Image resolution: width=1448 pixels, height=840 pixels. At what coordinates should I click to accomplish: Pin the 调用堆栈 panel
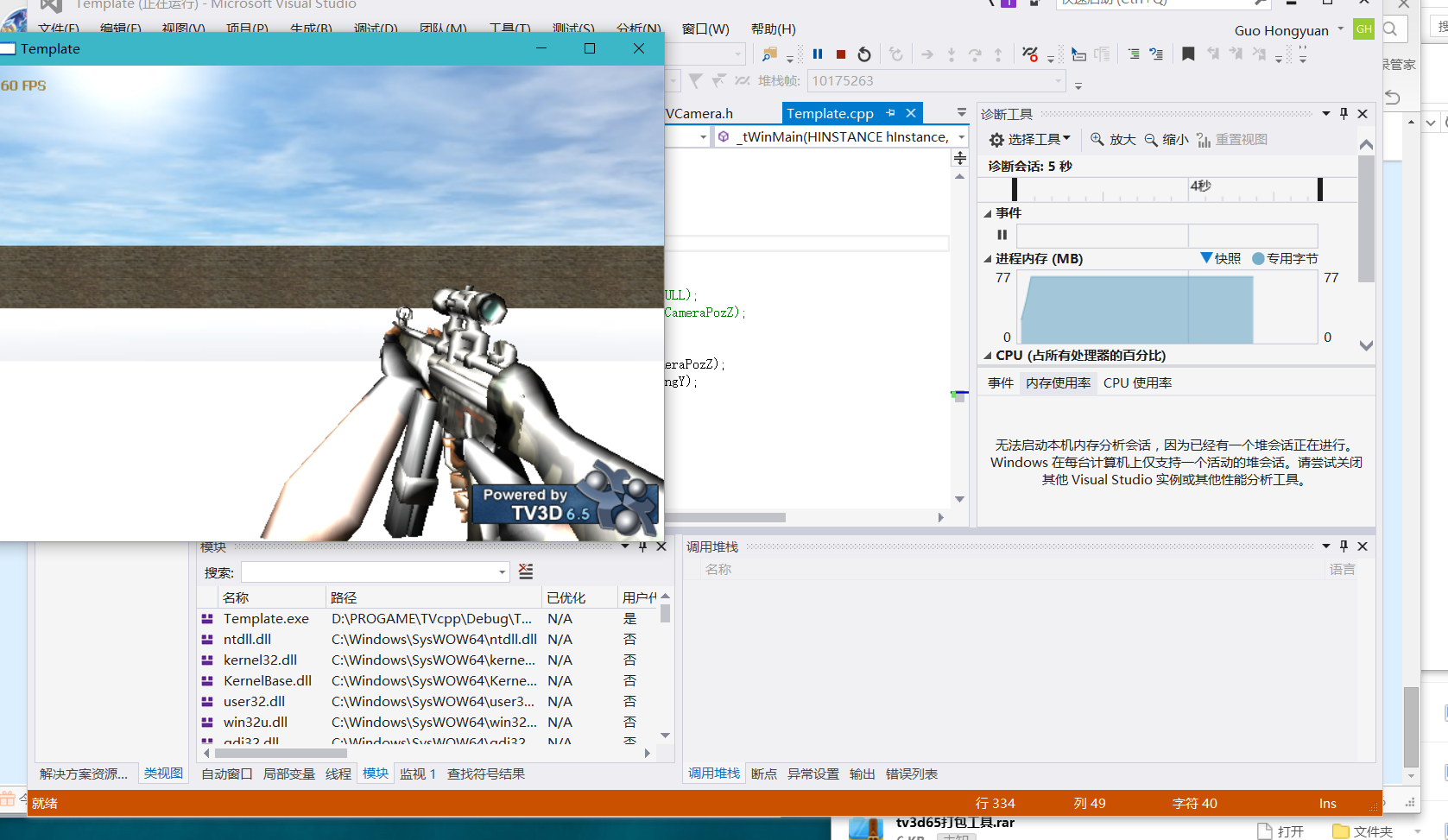coord(1344,546)
